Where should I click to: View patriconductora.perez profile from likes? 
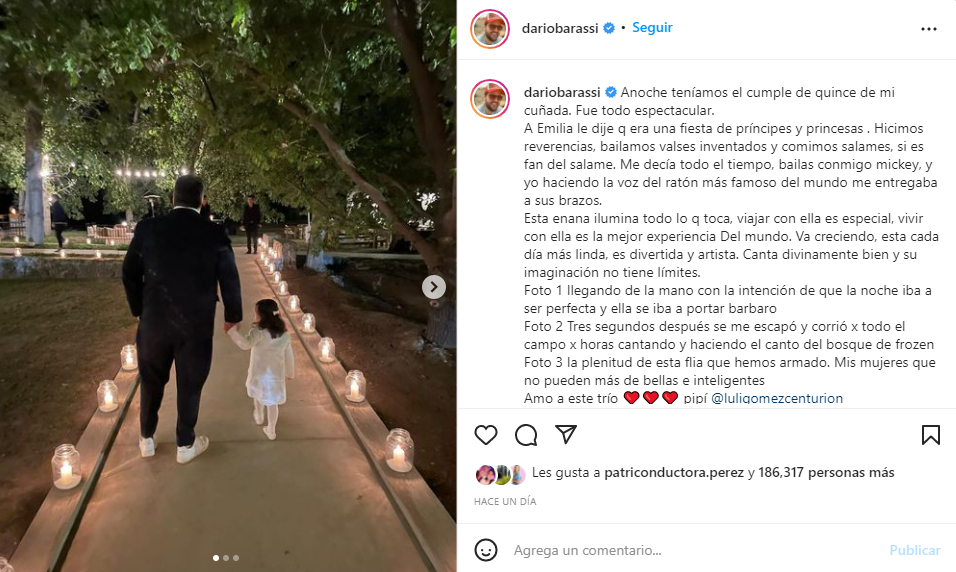(x=674, y=473)
